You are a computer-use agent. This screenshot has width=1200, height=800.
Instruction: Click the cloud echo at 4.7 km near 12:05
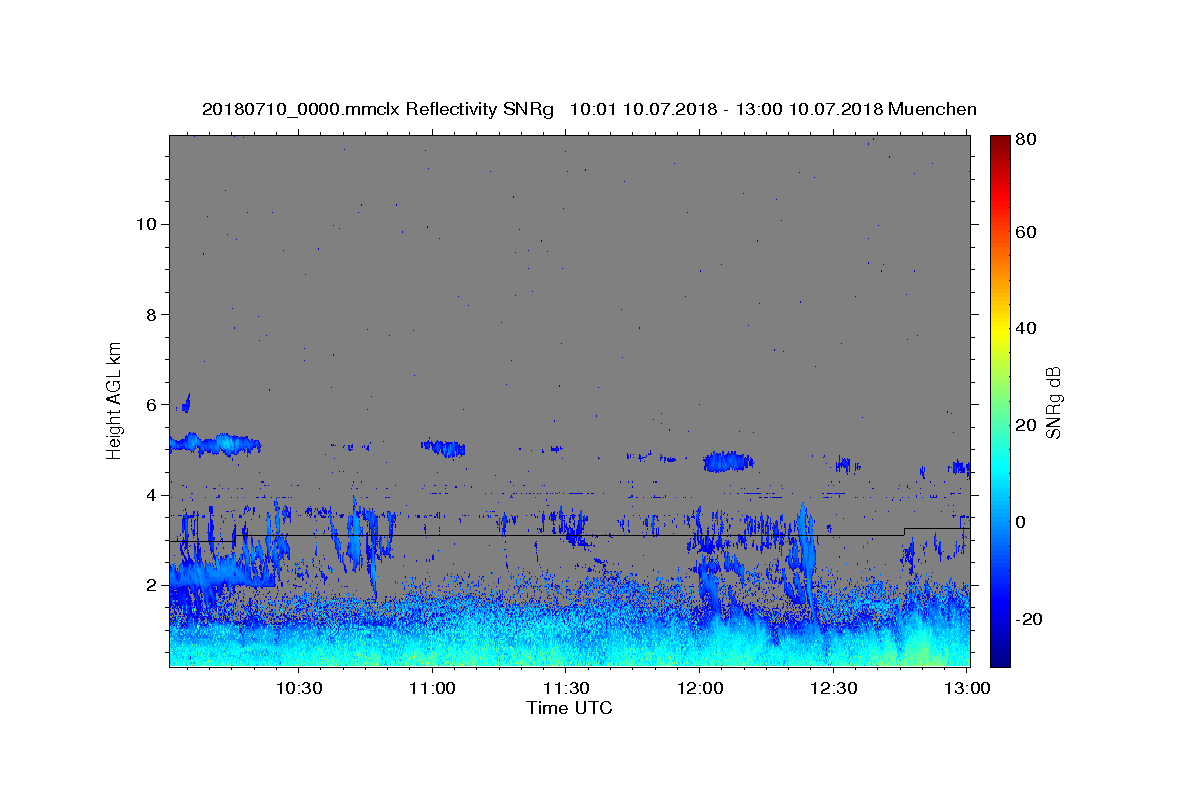click(728, 461)
